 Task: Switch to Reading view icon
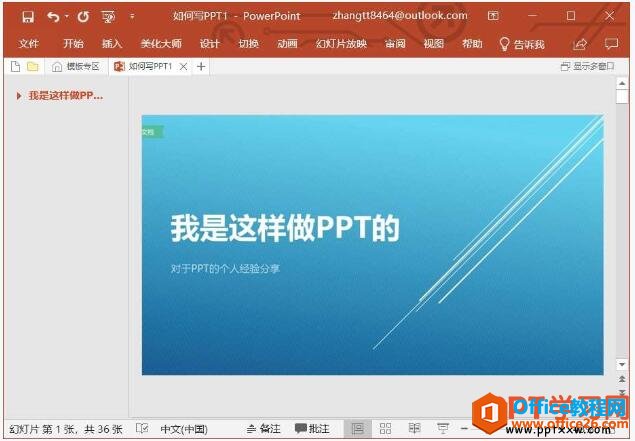[x=414, y=428]
